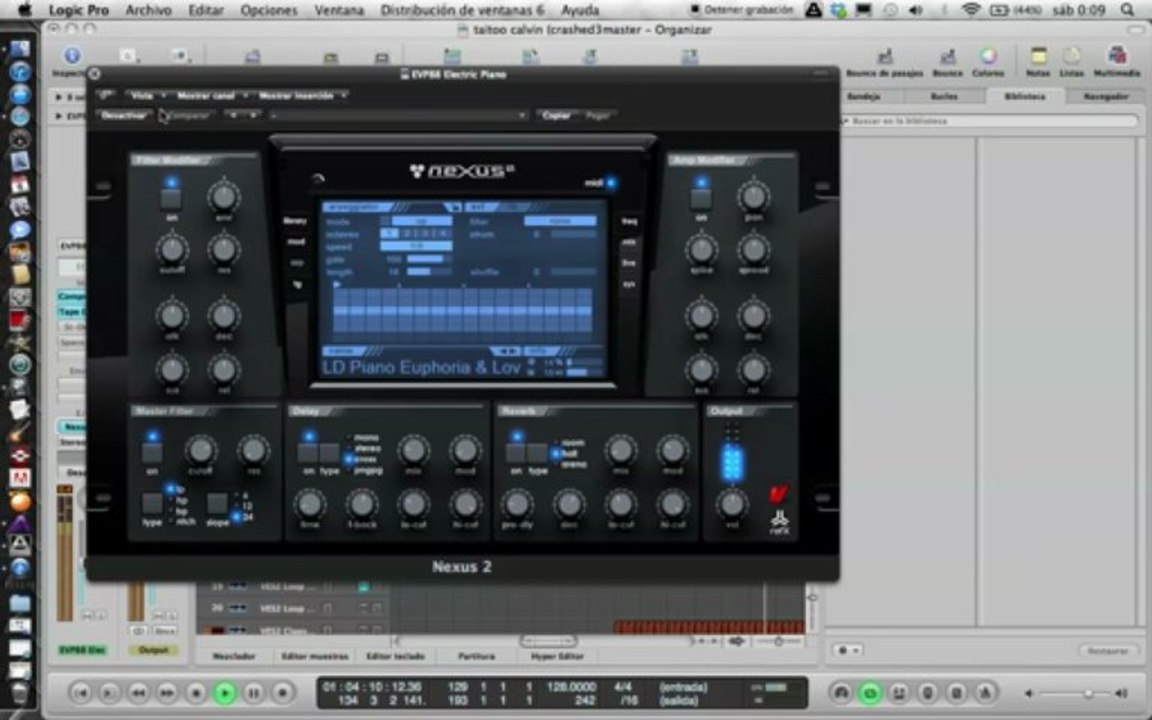Open Vista dropdown in plugin header

point(146,96)
